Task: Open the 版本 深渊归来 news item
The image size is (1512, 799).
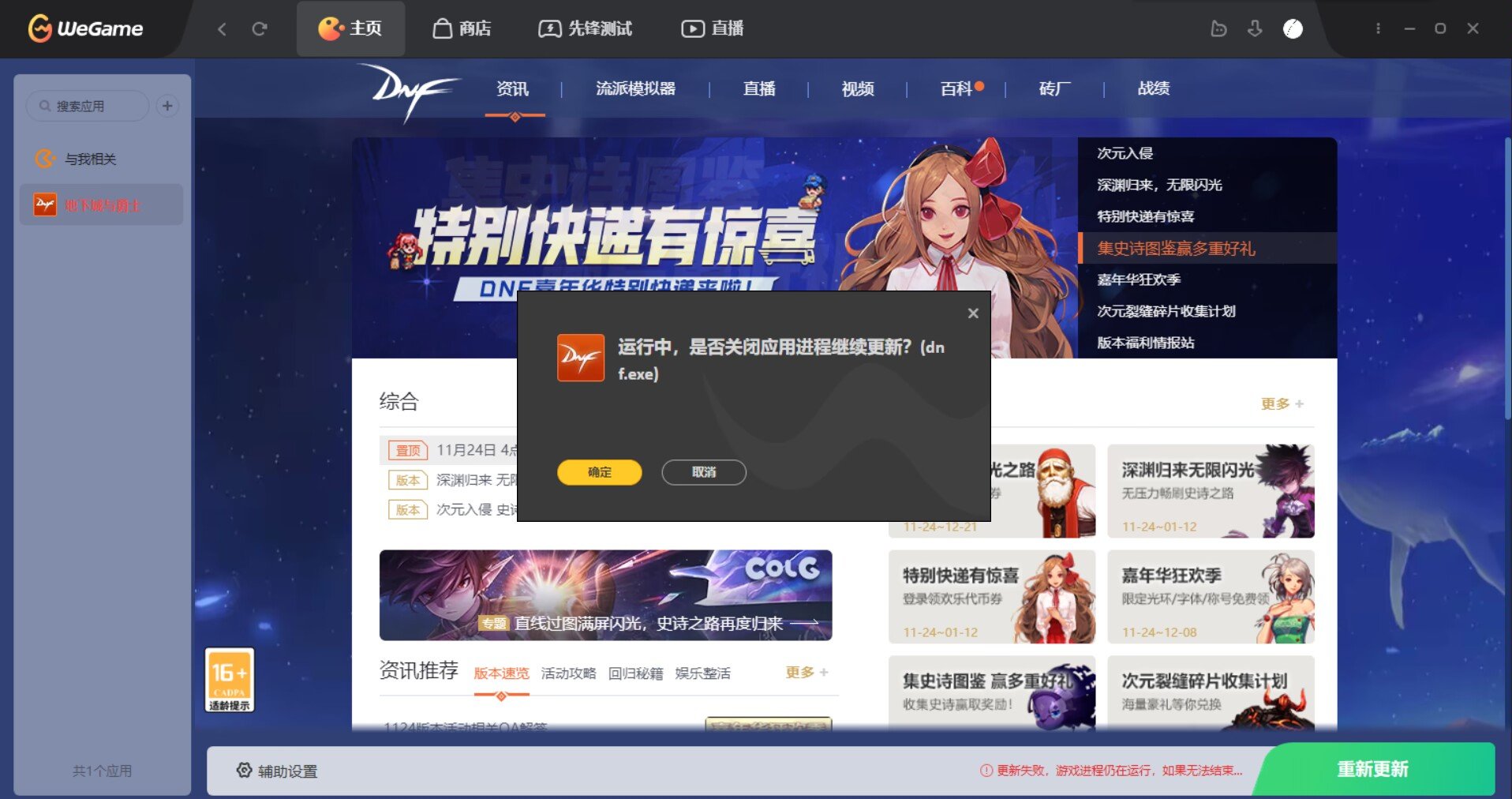Action: 454,480
